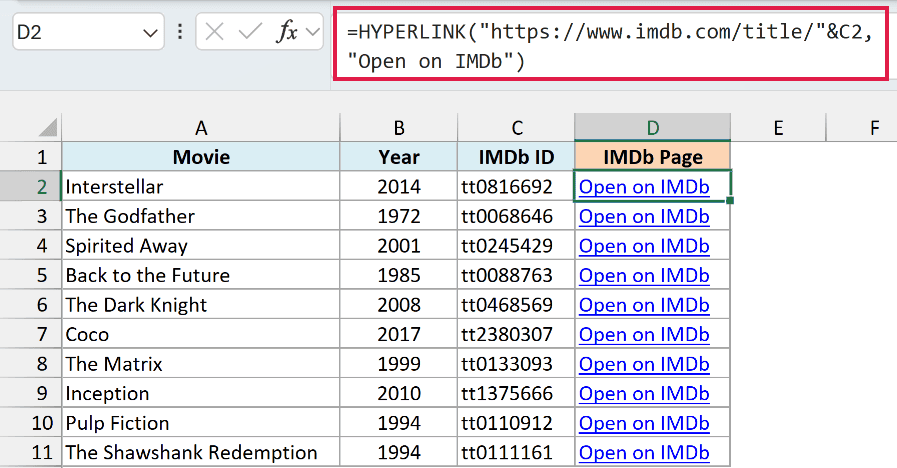Click inside the HYPERLINK formula text box

point(610,44)
